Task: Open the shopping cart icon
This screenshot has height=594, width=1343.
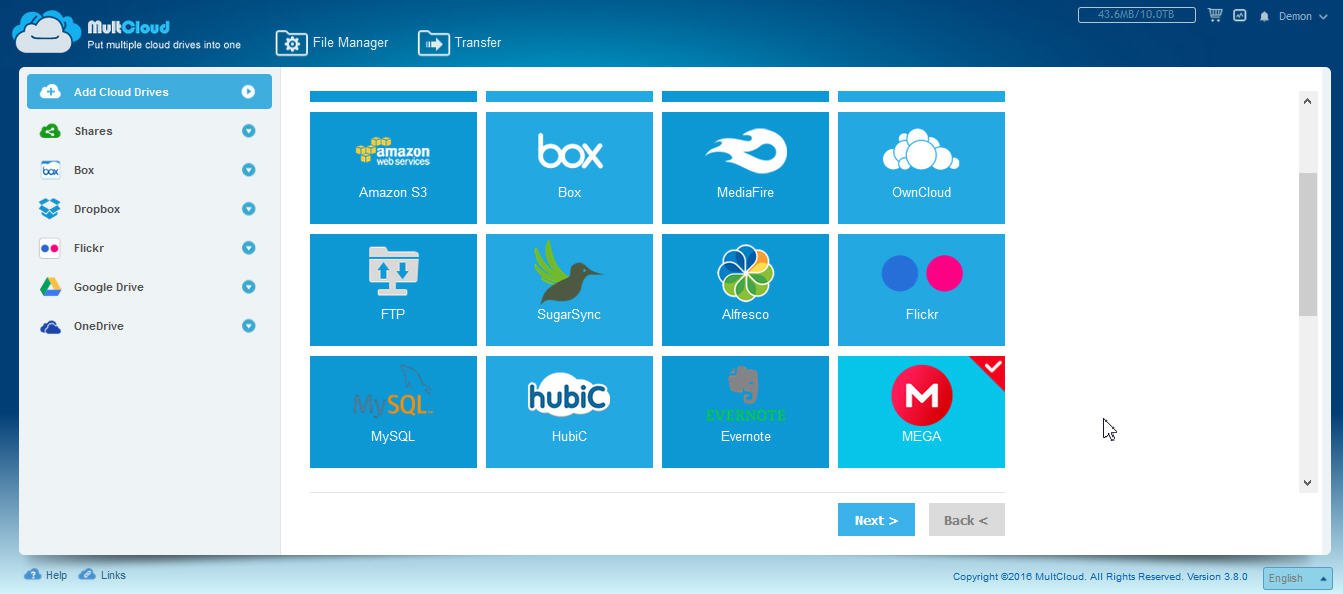Action: coord(1215,16)
